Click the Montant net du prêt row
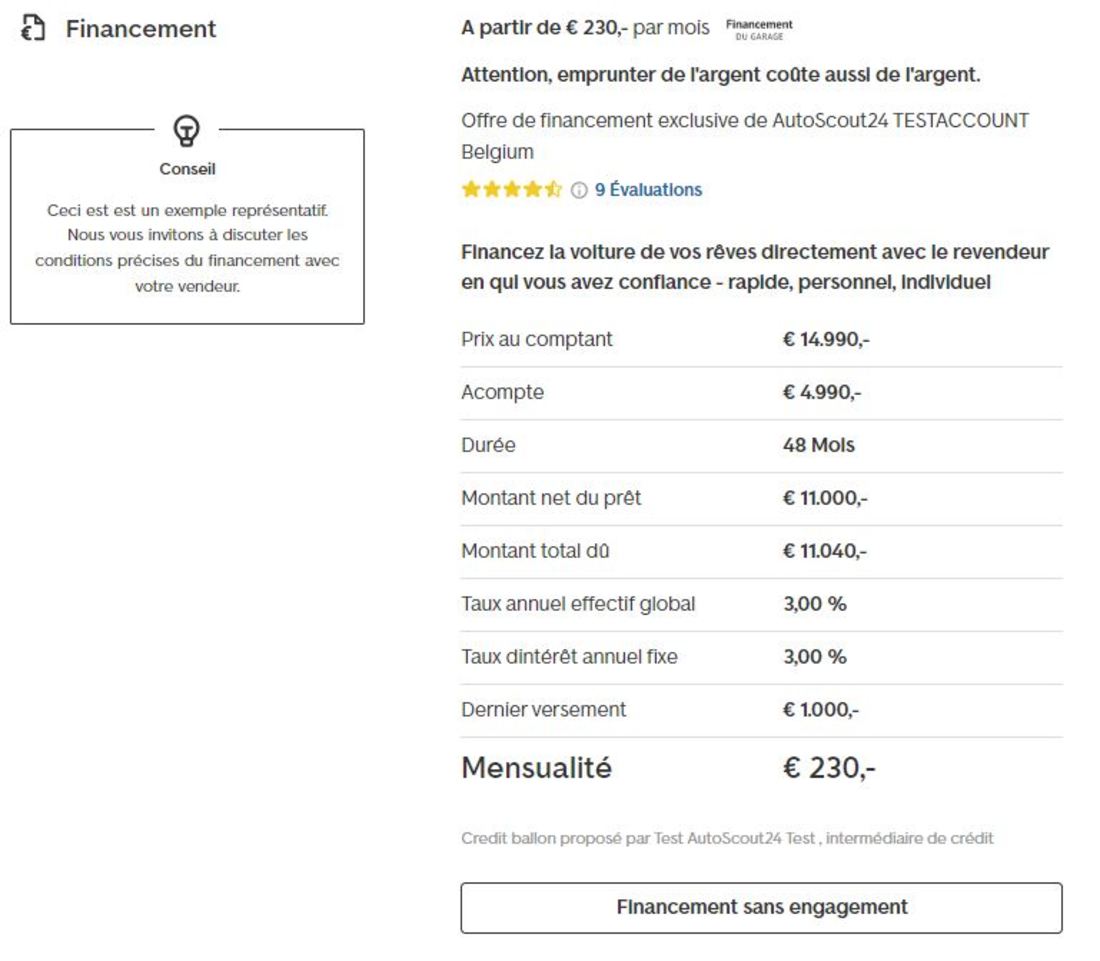 click(761, 499)
